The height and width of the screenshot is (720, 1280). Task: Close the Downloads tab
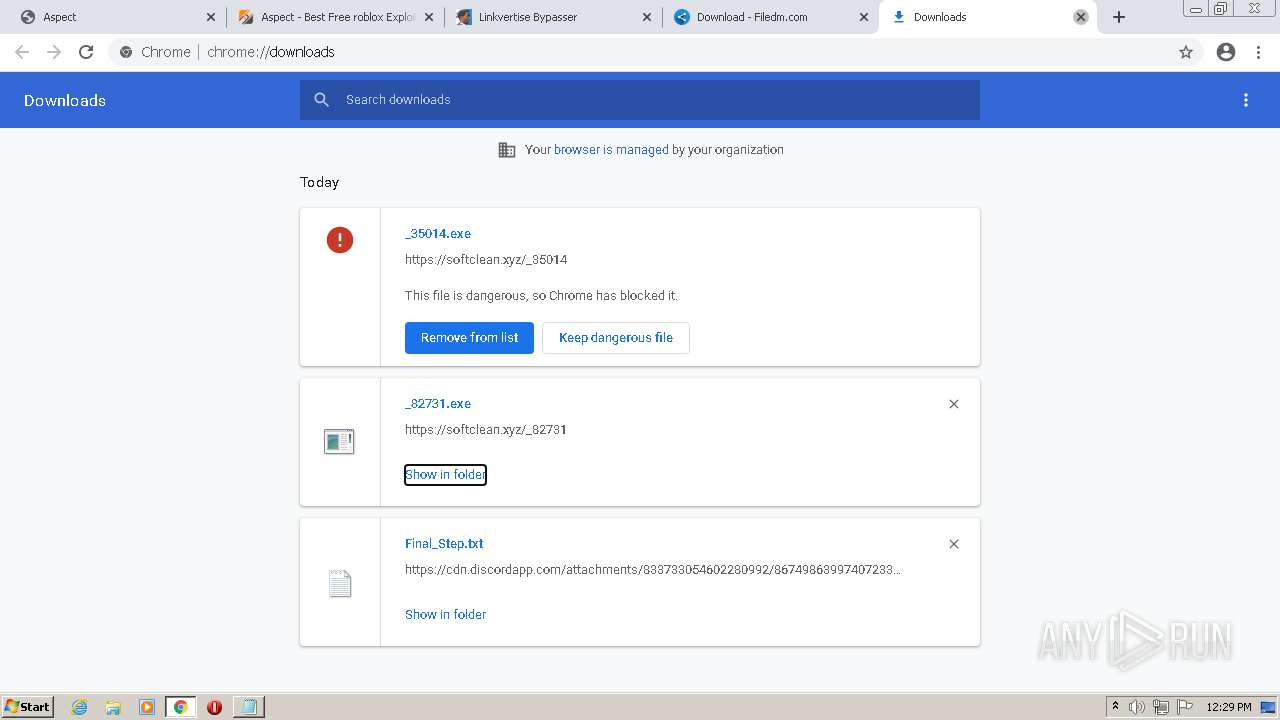1081,17
